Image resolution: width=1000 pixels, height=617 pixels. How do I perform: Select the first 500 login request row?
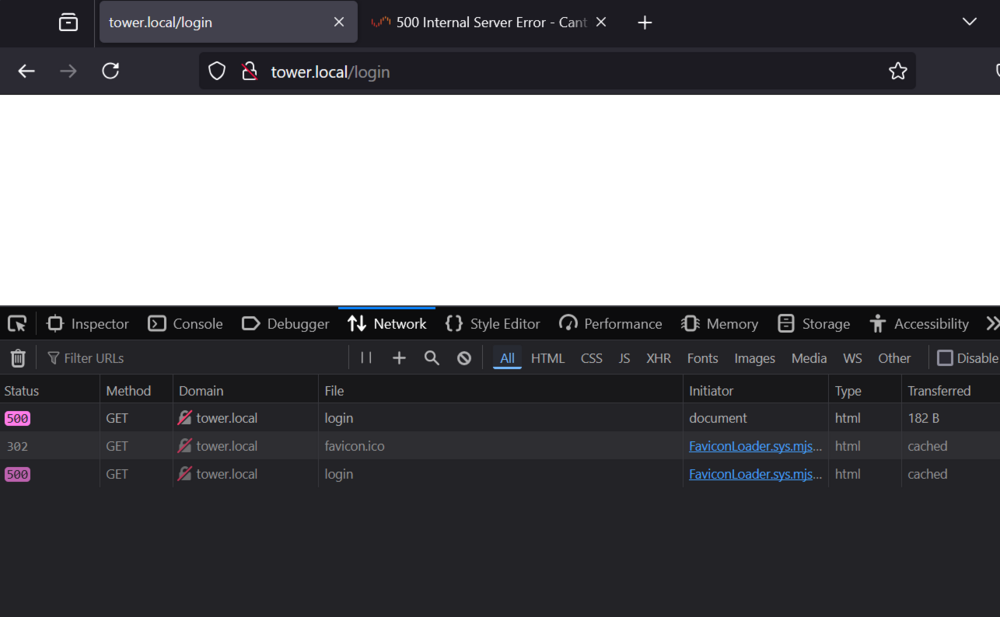pyautogui.click(x=500, y=418)
